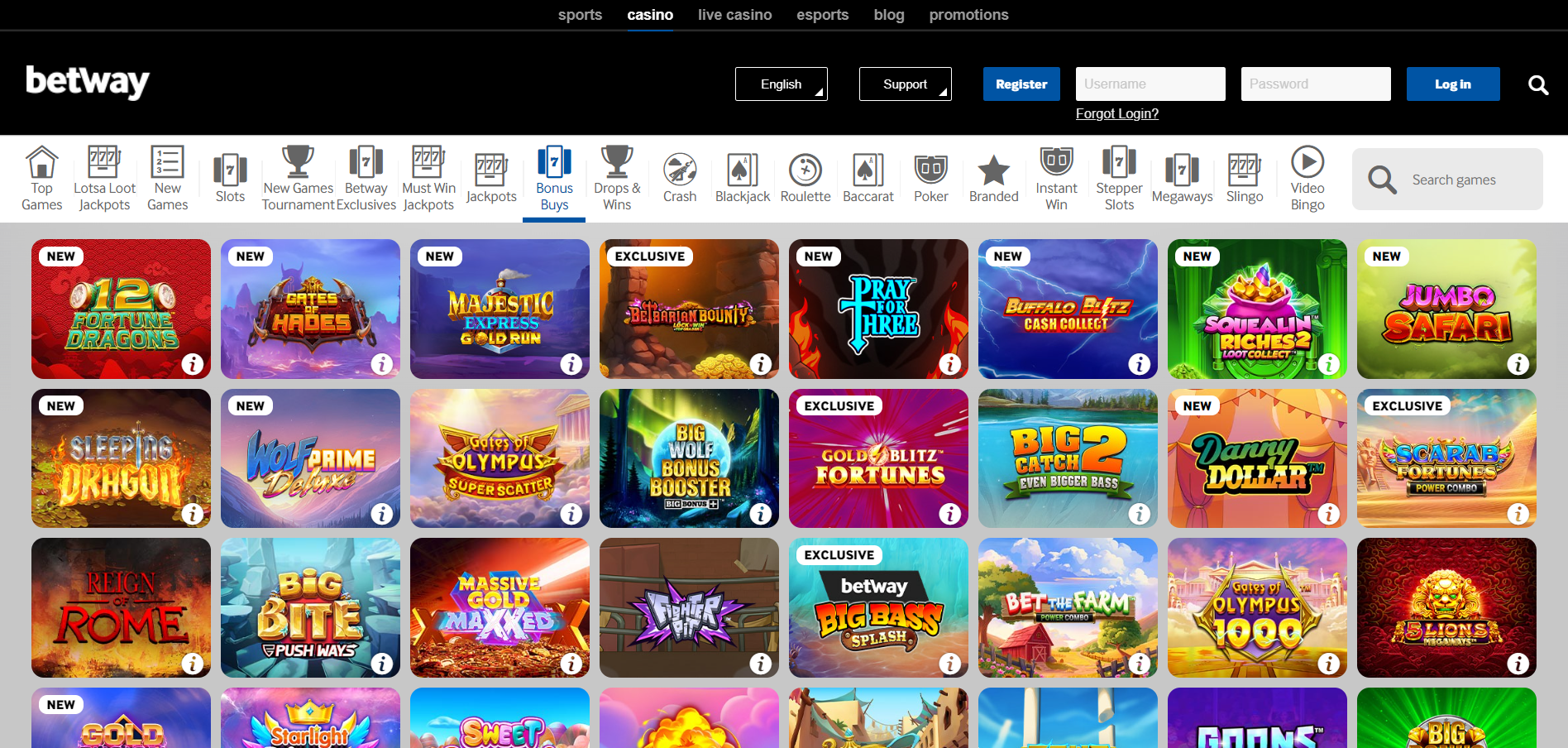Select the Video Bingo play icon

(x=1307, y=162)
